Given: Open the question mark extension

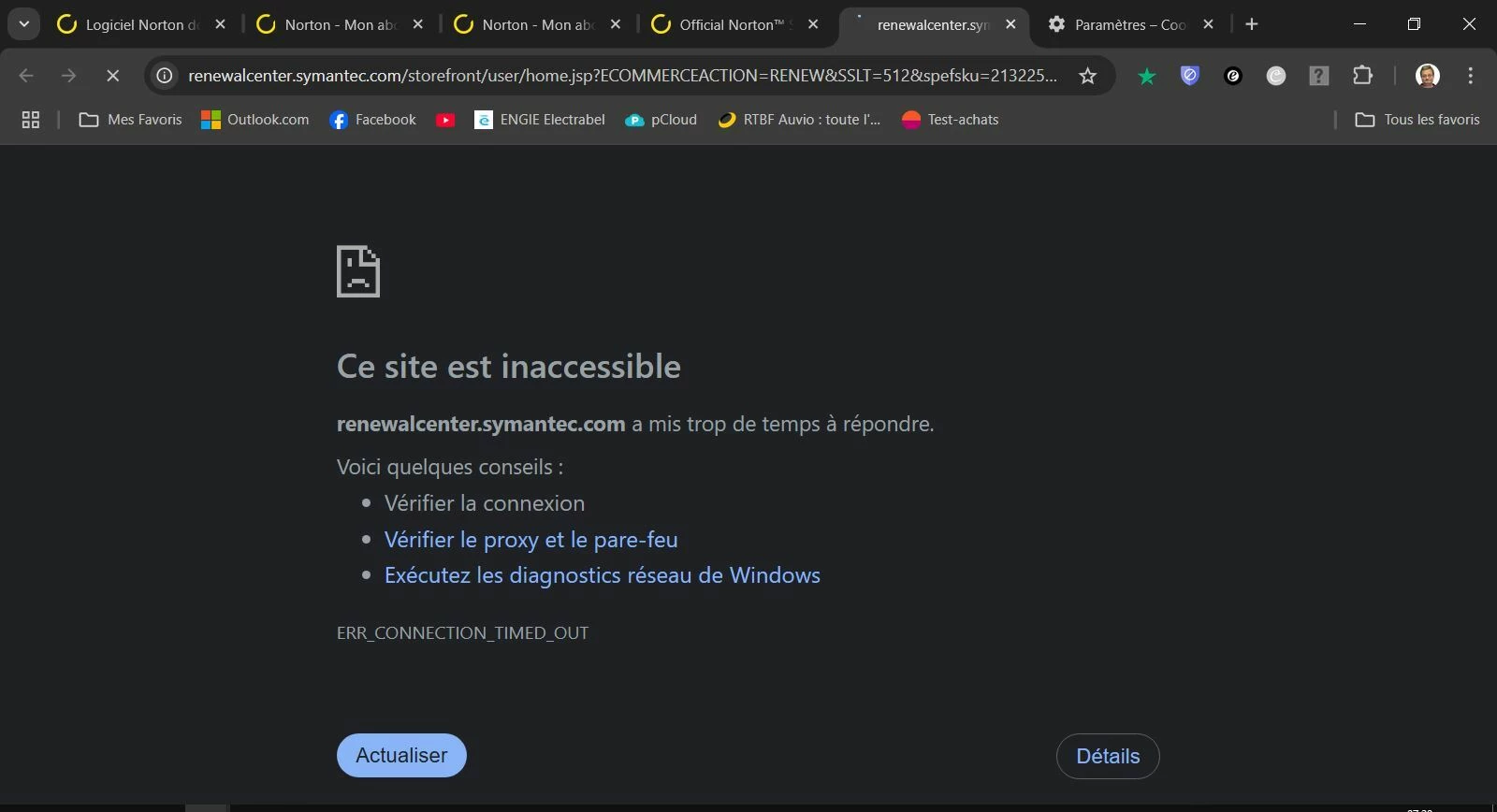Looking at the screenshot, I should click(x=1319, y=76).
